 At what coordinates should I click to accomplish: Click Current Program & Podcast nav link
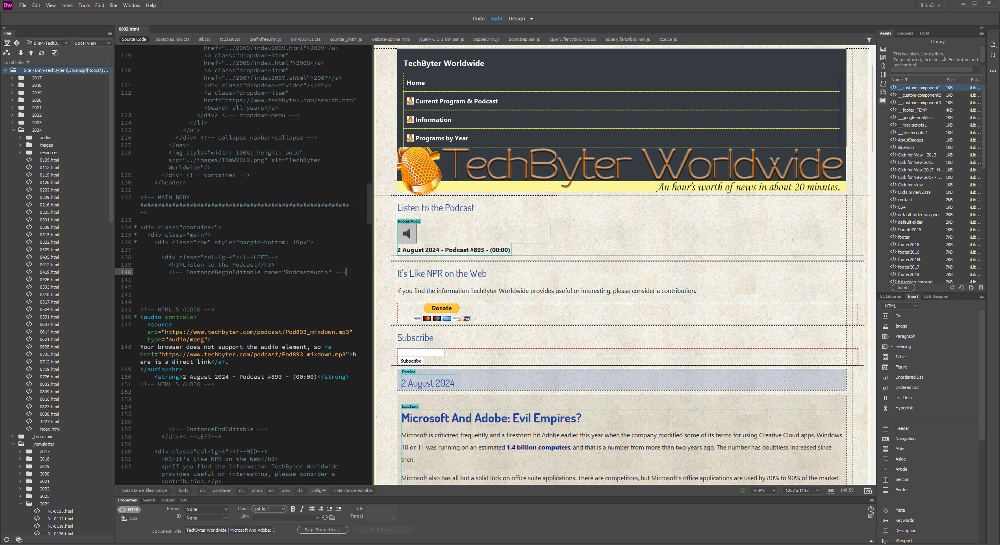(456, 101)
